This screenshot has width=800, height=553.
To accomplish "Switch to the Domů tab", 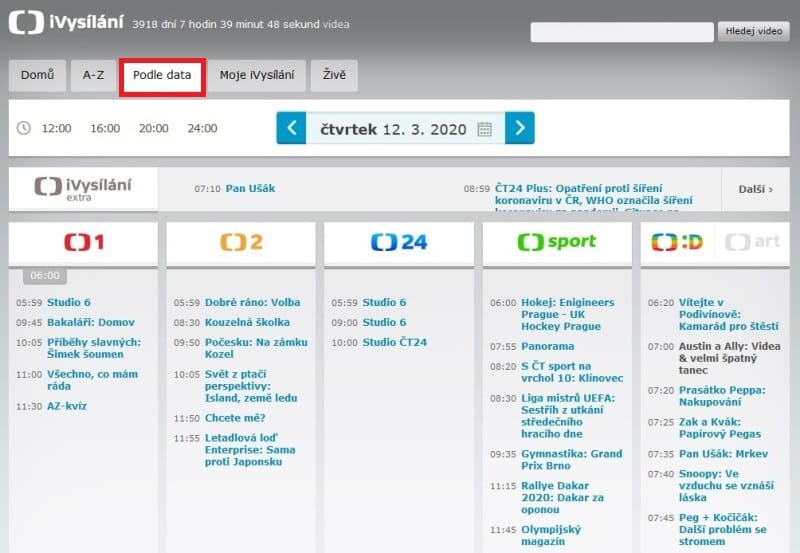I will pos(37,76).
